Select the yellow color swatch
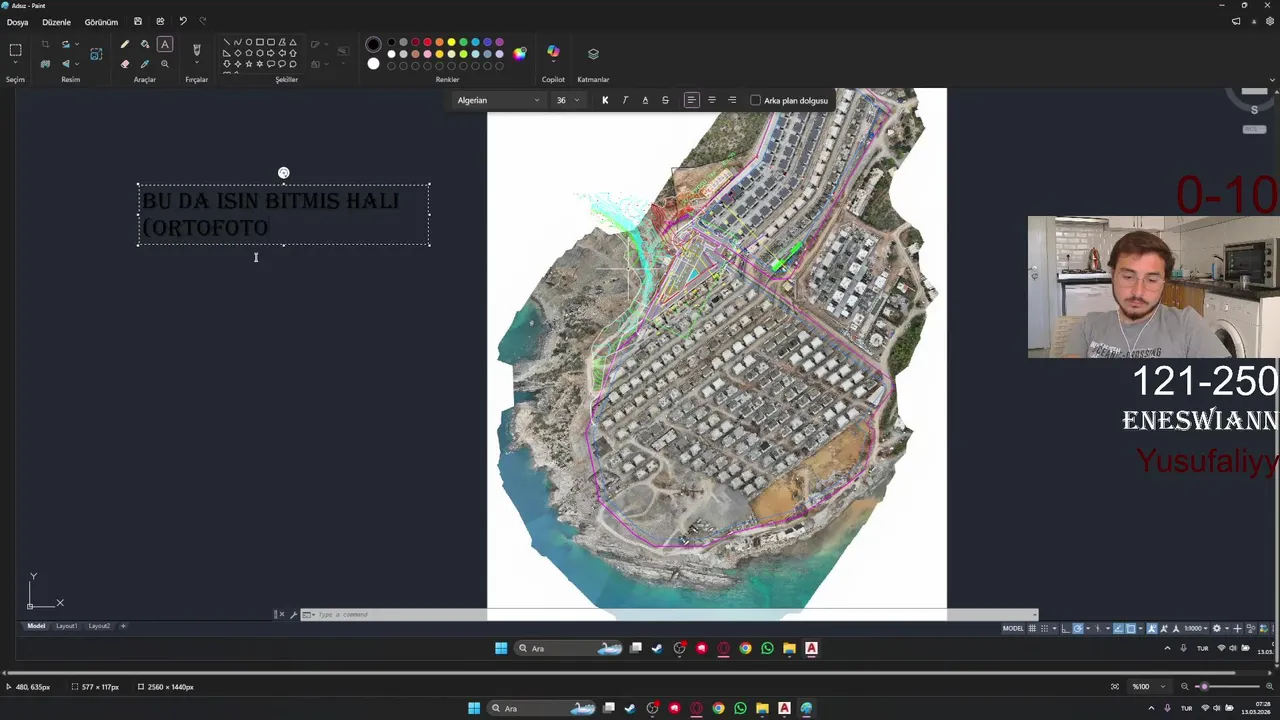Viewport: 1280px width, 720px height. click(x=451, y=42)
